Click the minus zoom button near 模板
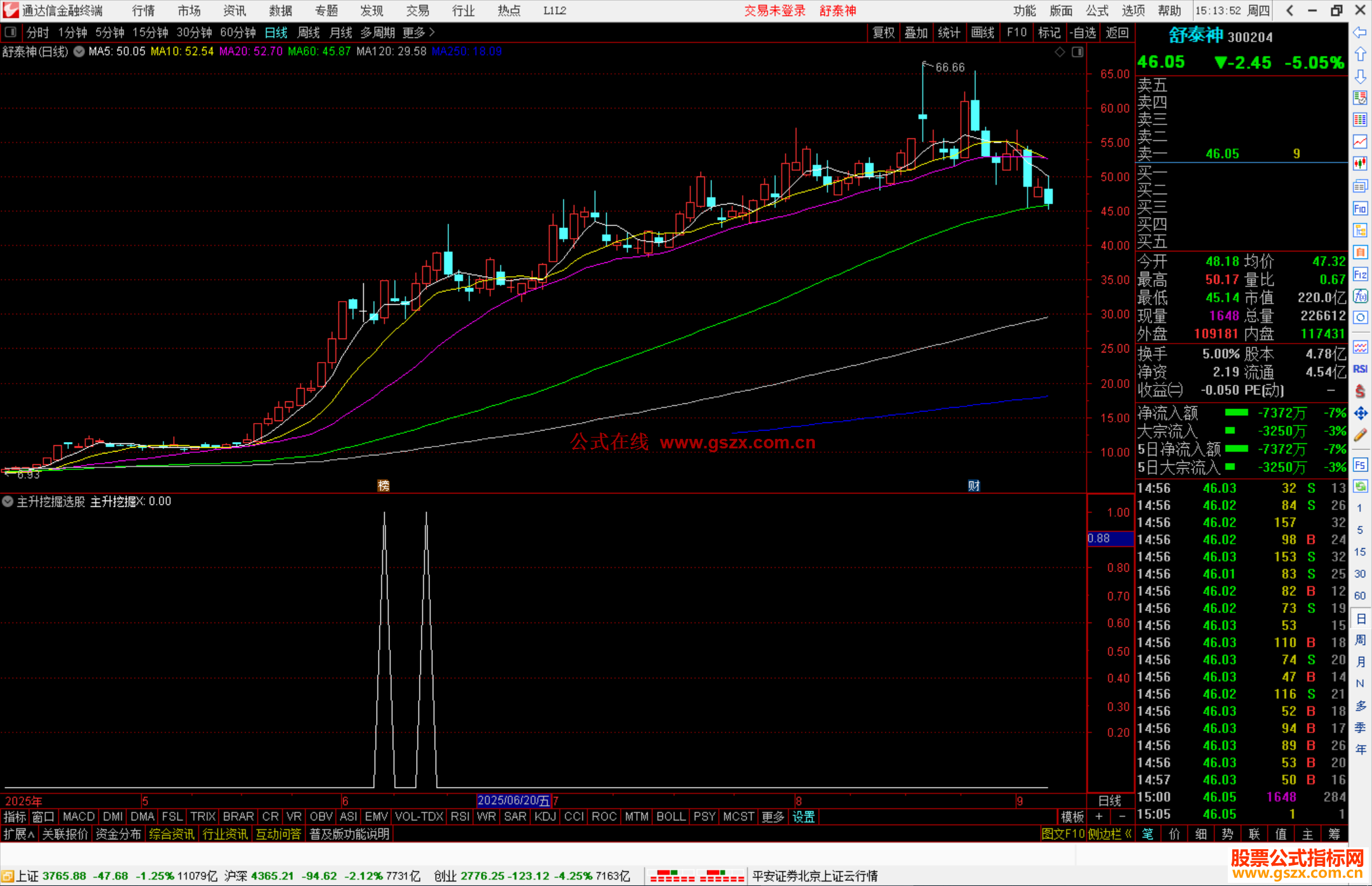The image size is (1372, 886). (x=1122, y=817)
